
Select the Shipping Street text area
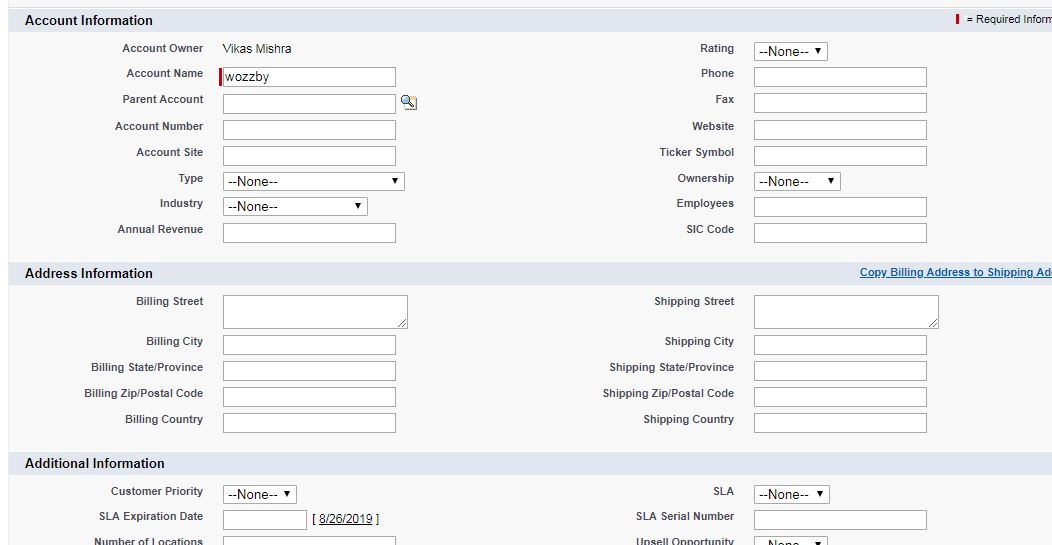click(846, 311)
